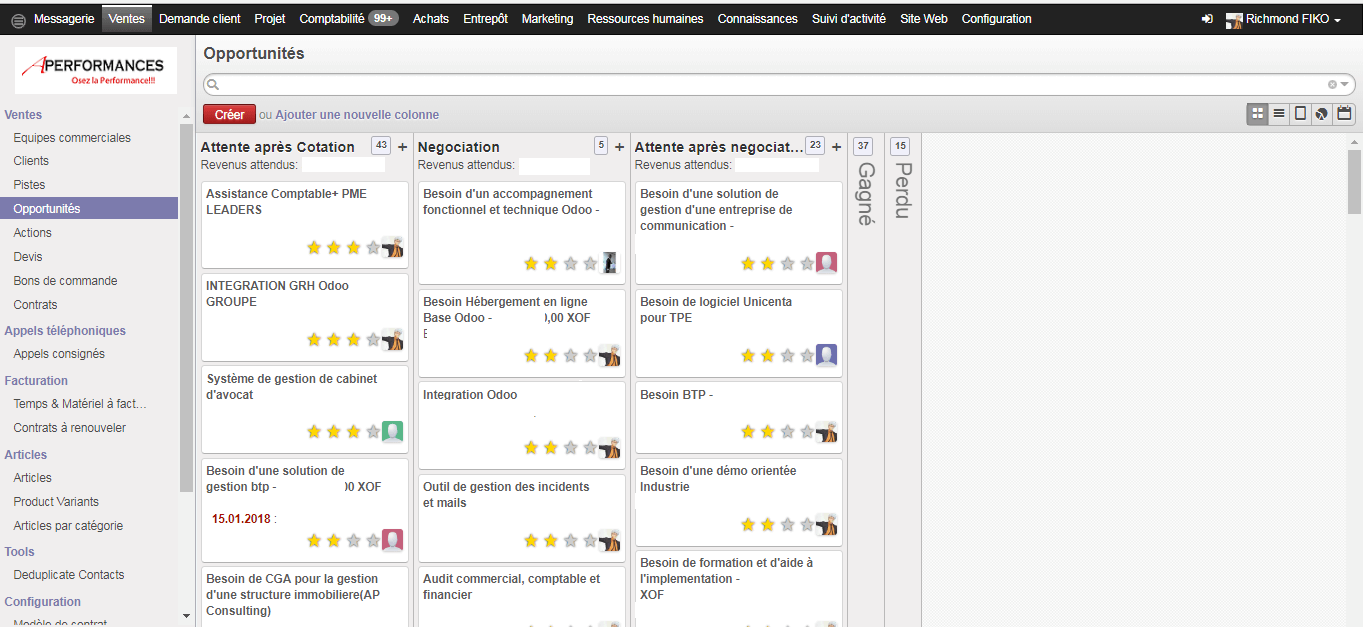Image resolution: width=1363 pixels, height=627 pixels.
Task: Open the form view of opportunities
Action: pyautogui.click(x=1301, y=113)
